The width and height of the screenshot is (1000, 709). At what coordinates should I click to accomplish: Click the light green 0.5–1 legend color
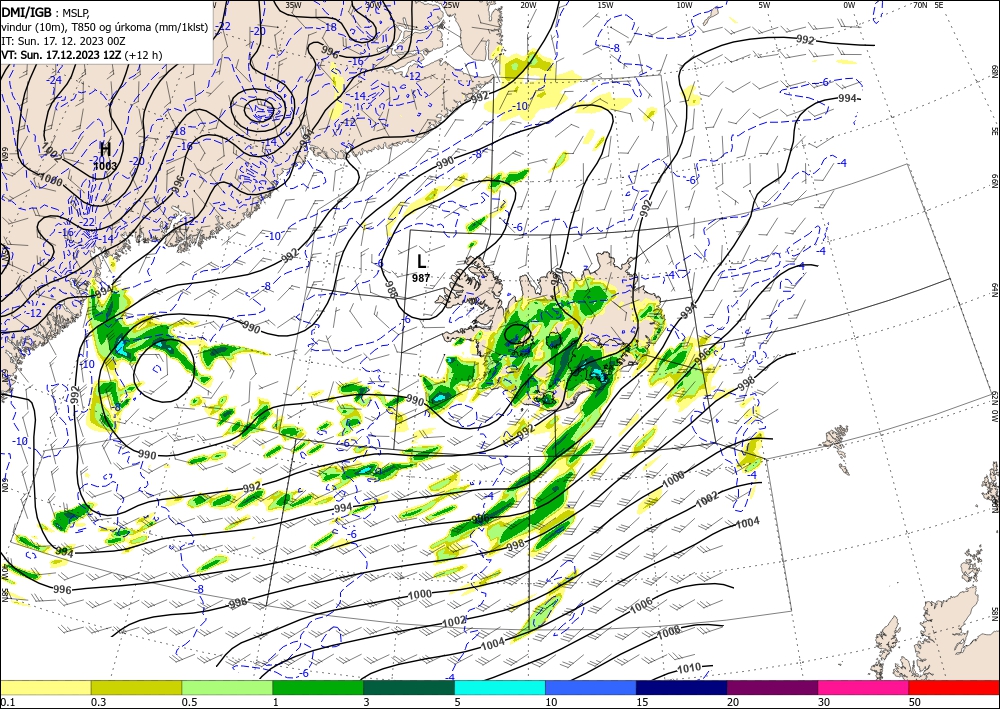(227, 687)
